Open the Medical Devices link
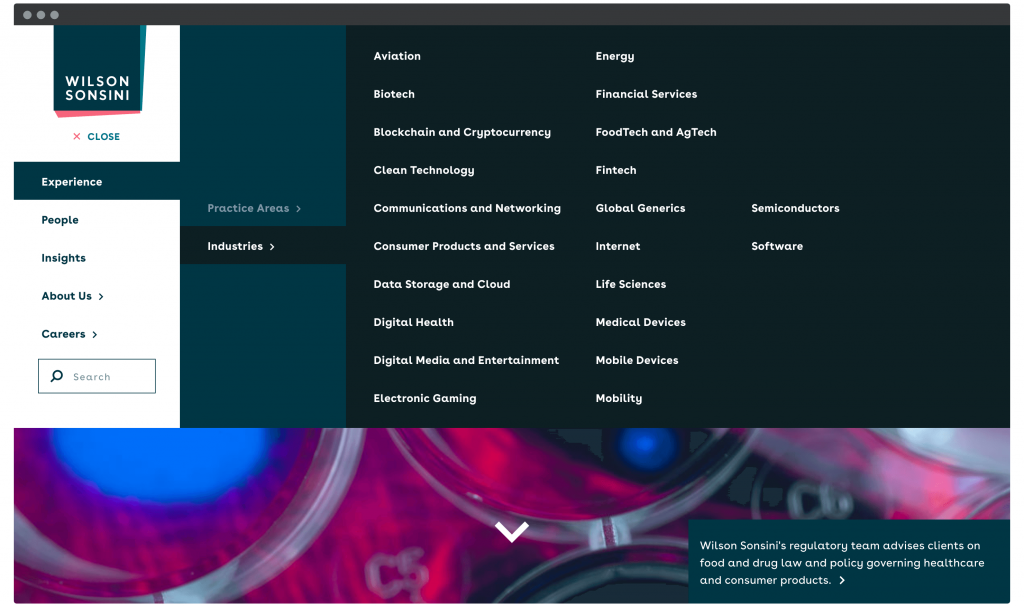1024x607 pixels. pyautogui.click(x=641, y=322)
